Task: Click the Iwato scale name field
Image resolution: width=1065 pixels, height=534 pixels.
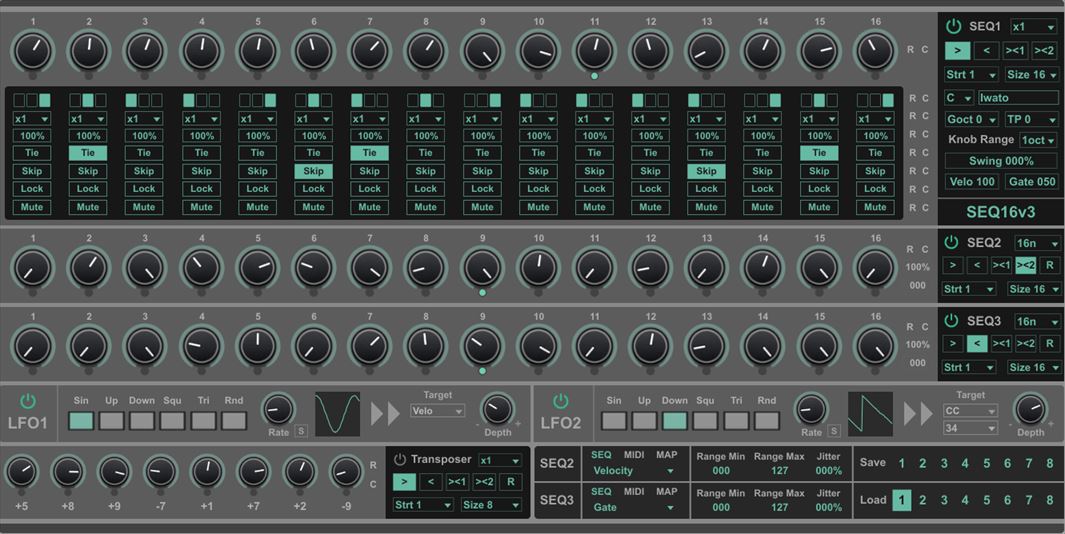Action: click(x=1017, y=98)
